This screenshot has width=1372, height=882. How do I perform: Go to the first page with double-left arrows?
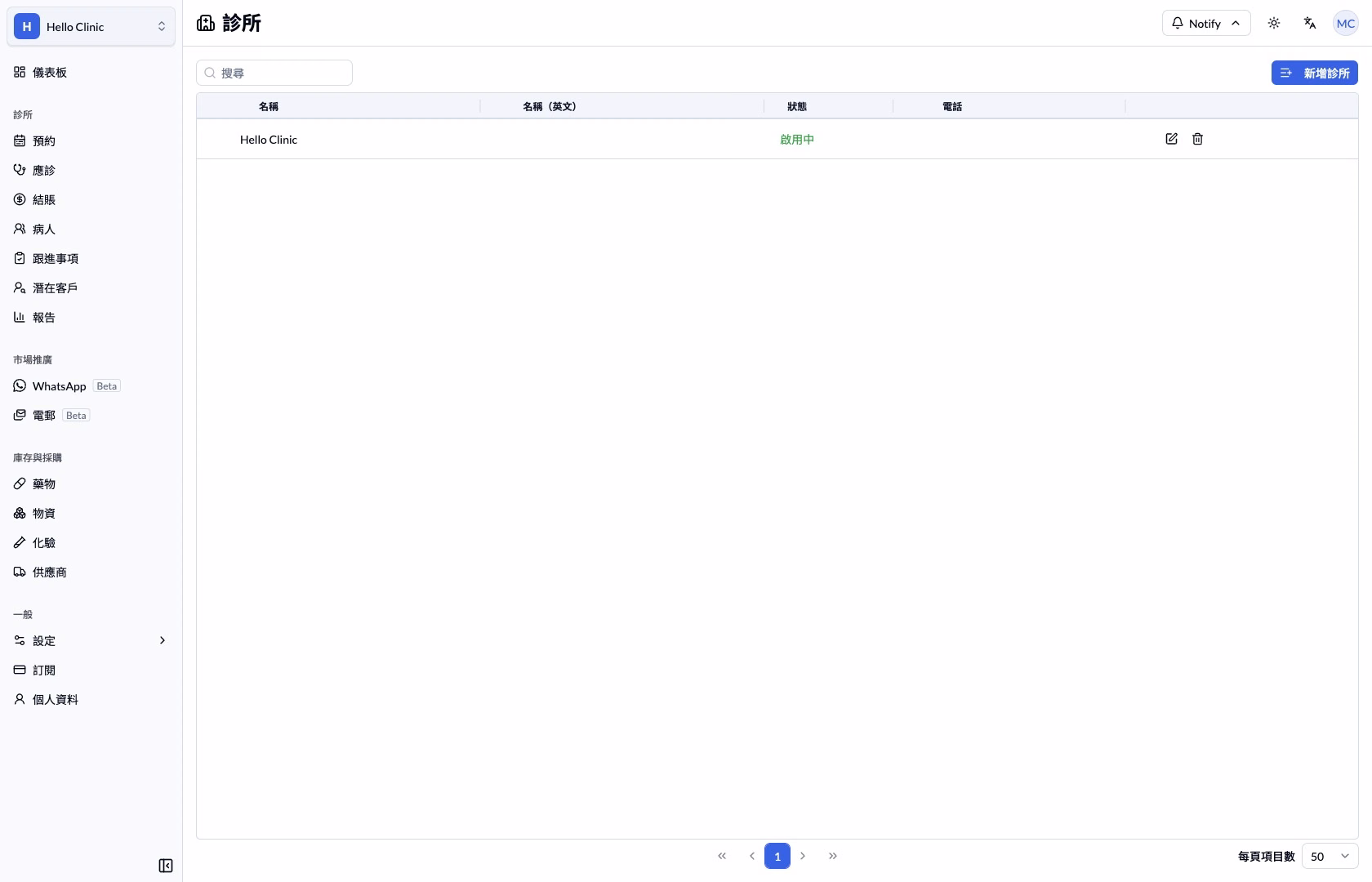point(722,856)
